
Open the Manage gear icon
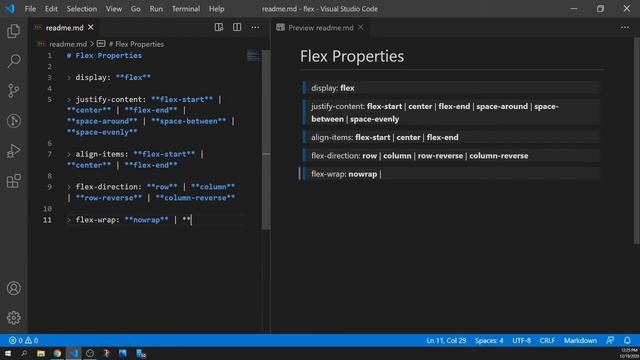[13, 318]
